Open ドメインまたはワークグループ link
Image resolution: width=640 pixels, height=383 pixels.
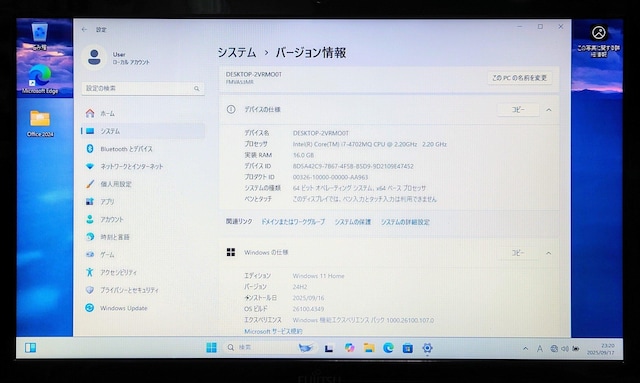pos(293,222)
